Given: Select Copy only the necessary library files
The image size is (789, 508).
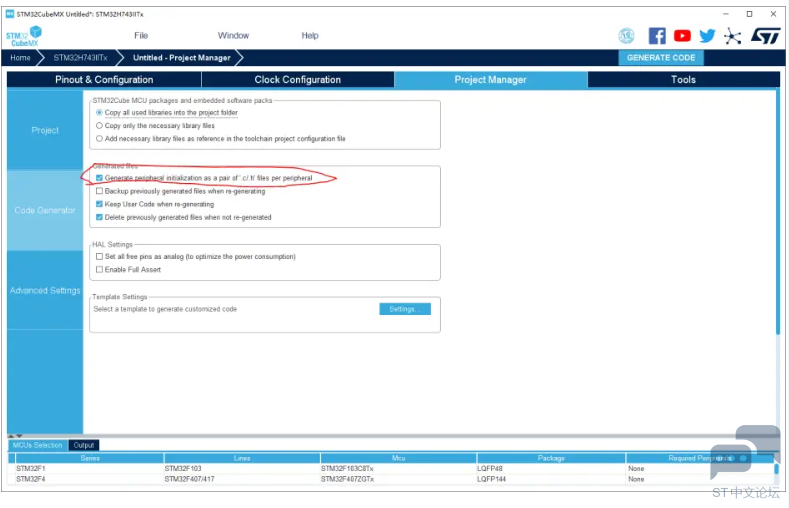Looking at the screenshot, I should [99, 126].
